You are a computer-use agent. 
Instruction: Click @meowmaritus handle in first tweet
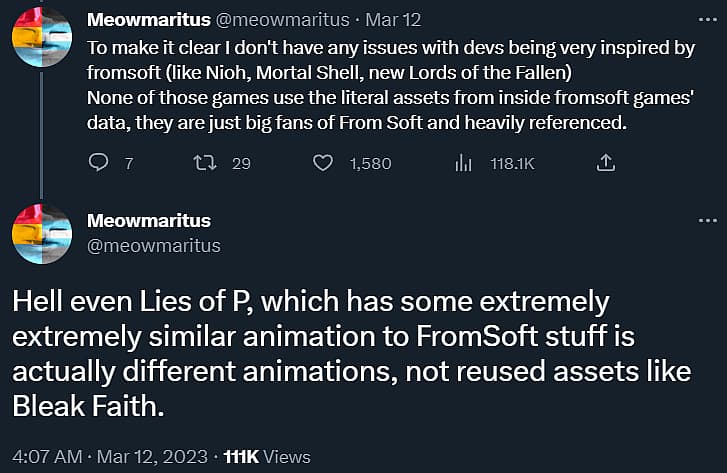pyautogui.click(x=283, y=19)
